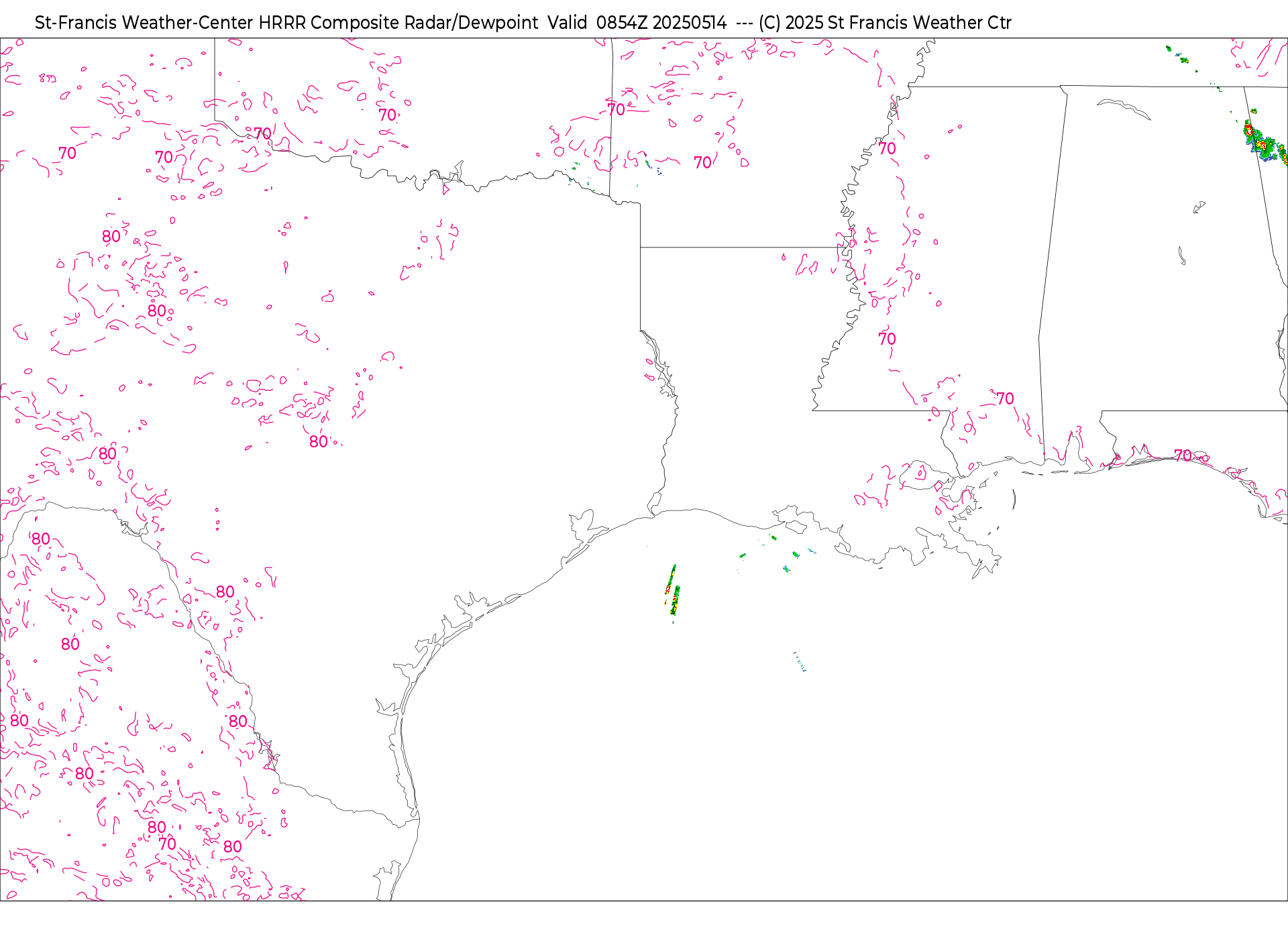Click the red-cored storm cluster on the Alabama-Georgia border
1288x939 pixels.
coord(1265,142)
